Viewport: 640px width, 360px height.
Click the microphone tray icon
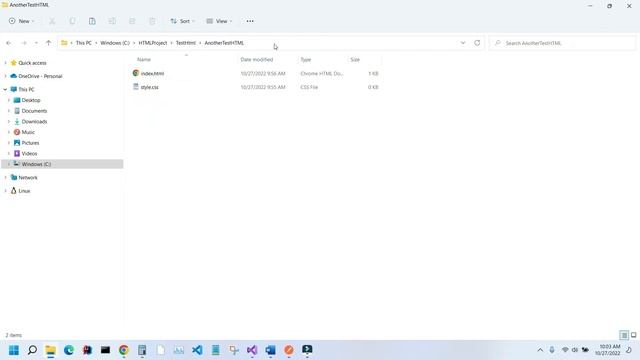pyautogui.click(x=552, y=350)
